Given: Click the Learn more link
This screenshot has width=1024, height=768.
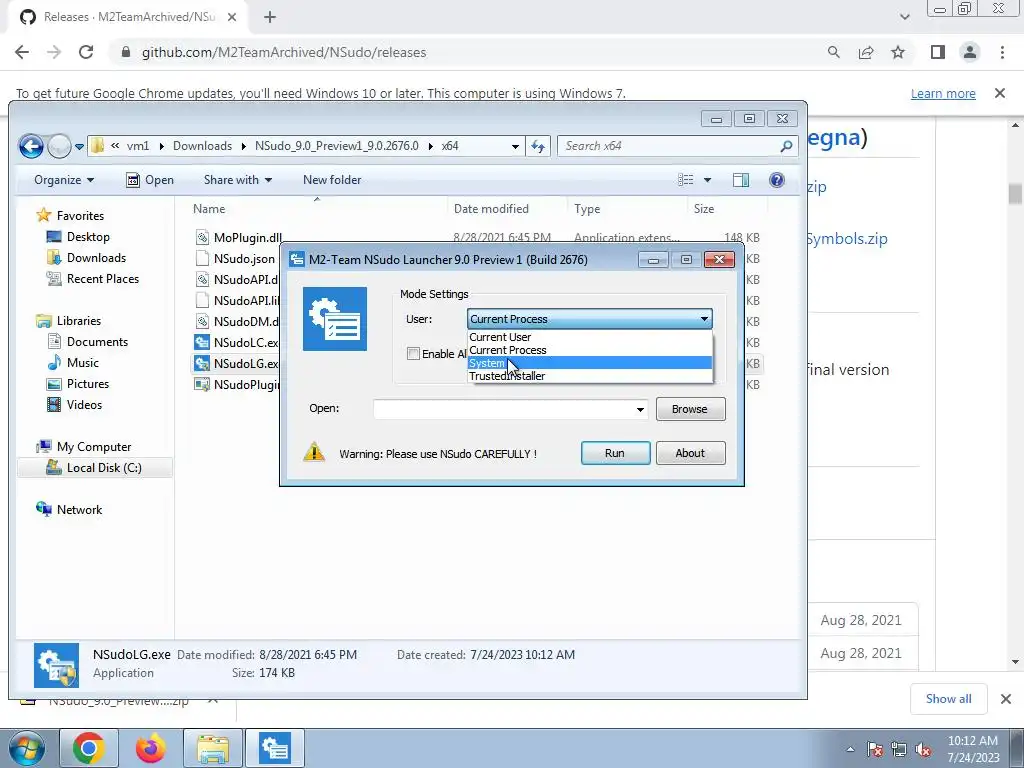Looking at the screenshot, I should coord(943,93).
